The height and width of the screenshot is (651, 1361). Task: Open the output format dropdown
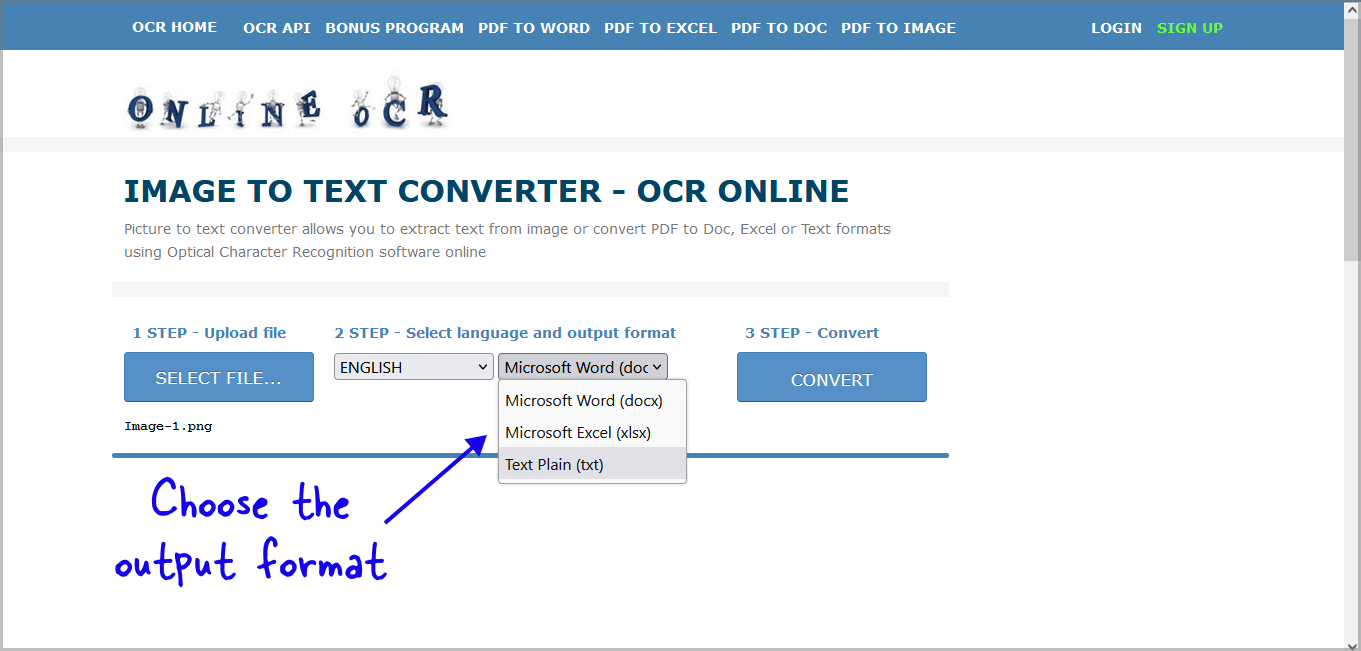point(582,366)
